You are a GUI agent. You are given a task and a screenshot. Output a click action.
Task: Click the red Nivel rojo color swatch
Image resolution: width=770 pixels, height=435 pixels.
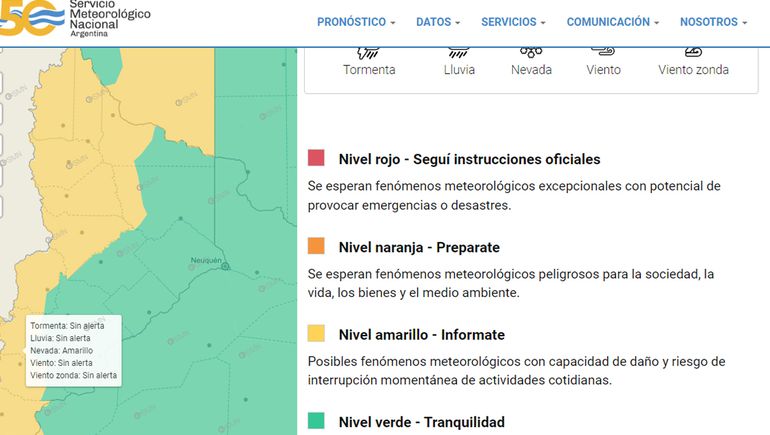[x=316, y=158]
